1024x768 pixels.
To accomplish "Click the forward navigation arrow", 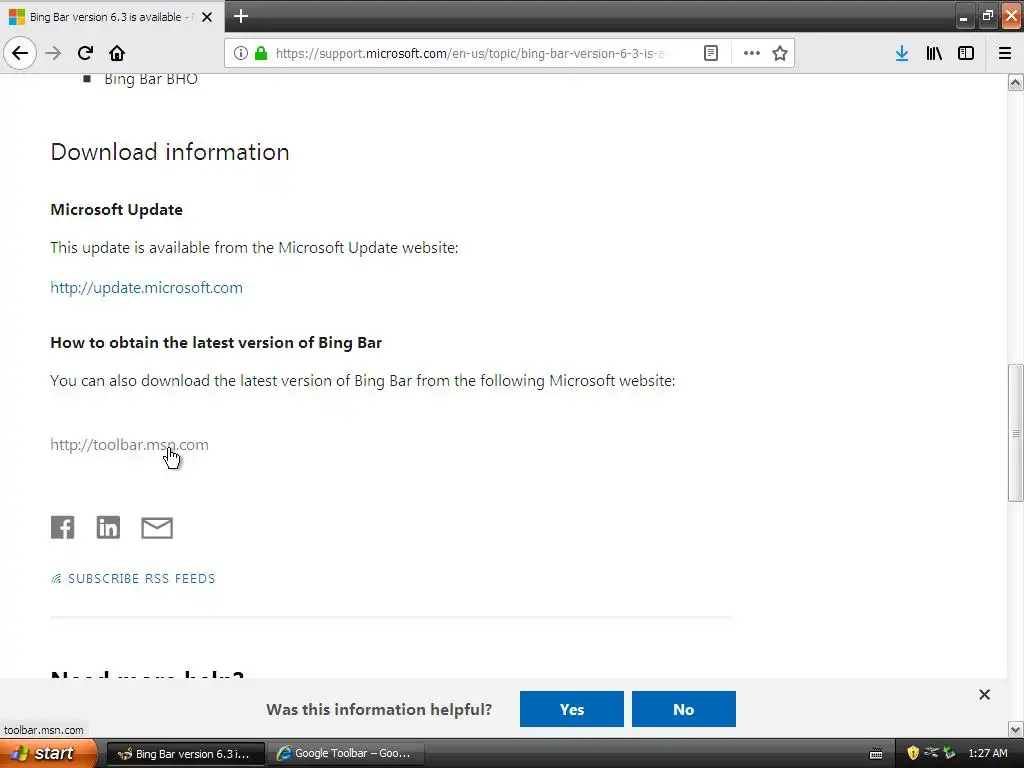I will click(x=54, y=53).
